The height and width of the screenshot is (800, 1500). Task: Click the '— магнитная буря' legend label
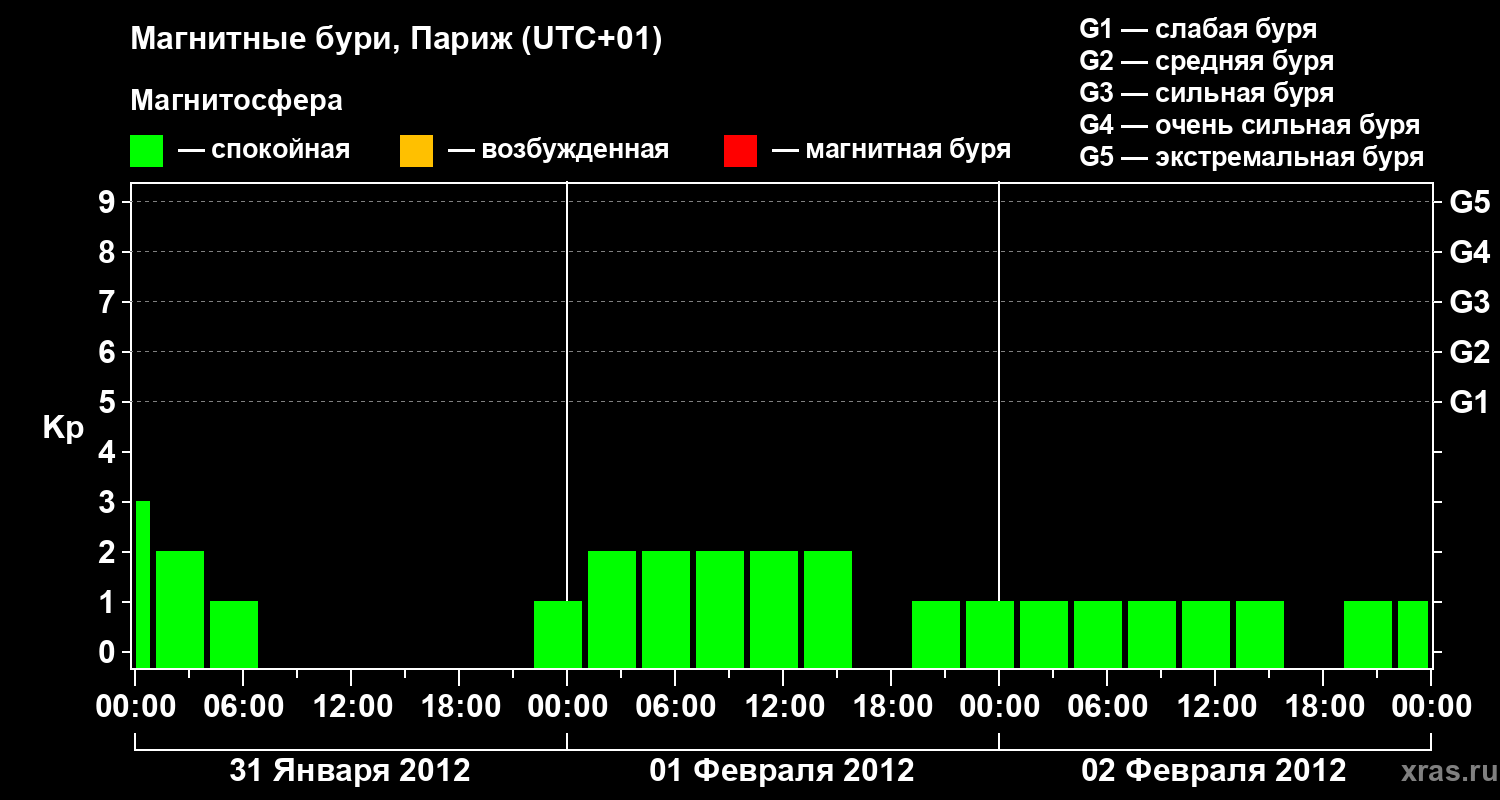[891, 151]
